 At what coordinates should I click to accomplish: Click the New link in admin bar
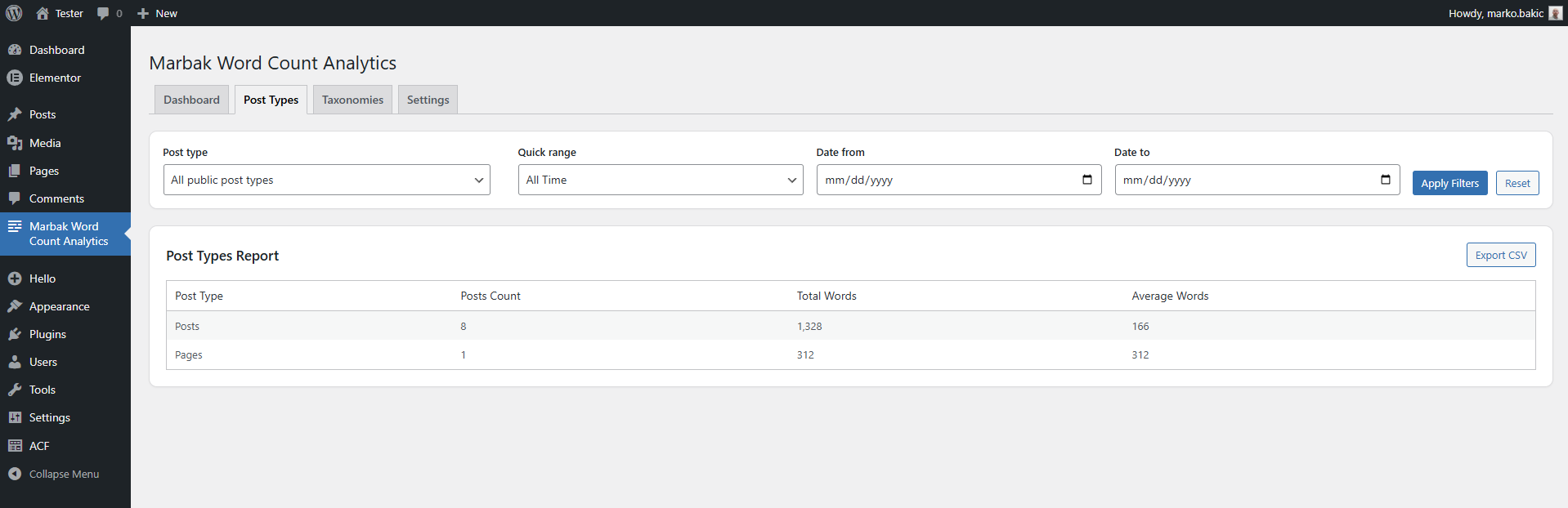(x=166, y=13)
